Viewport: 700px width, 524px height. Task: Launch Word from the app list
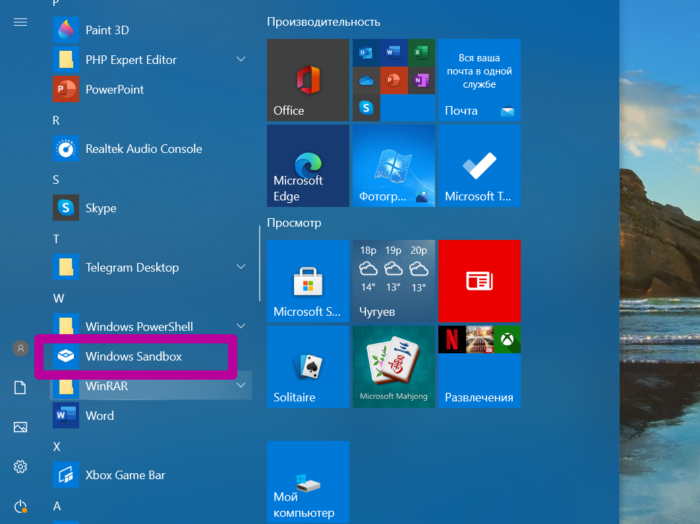99,415
